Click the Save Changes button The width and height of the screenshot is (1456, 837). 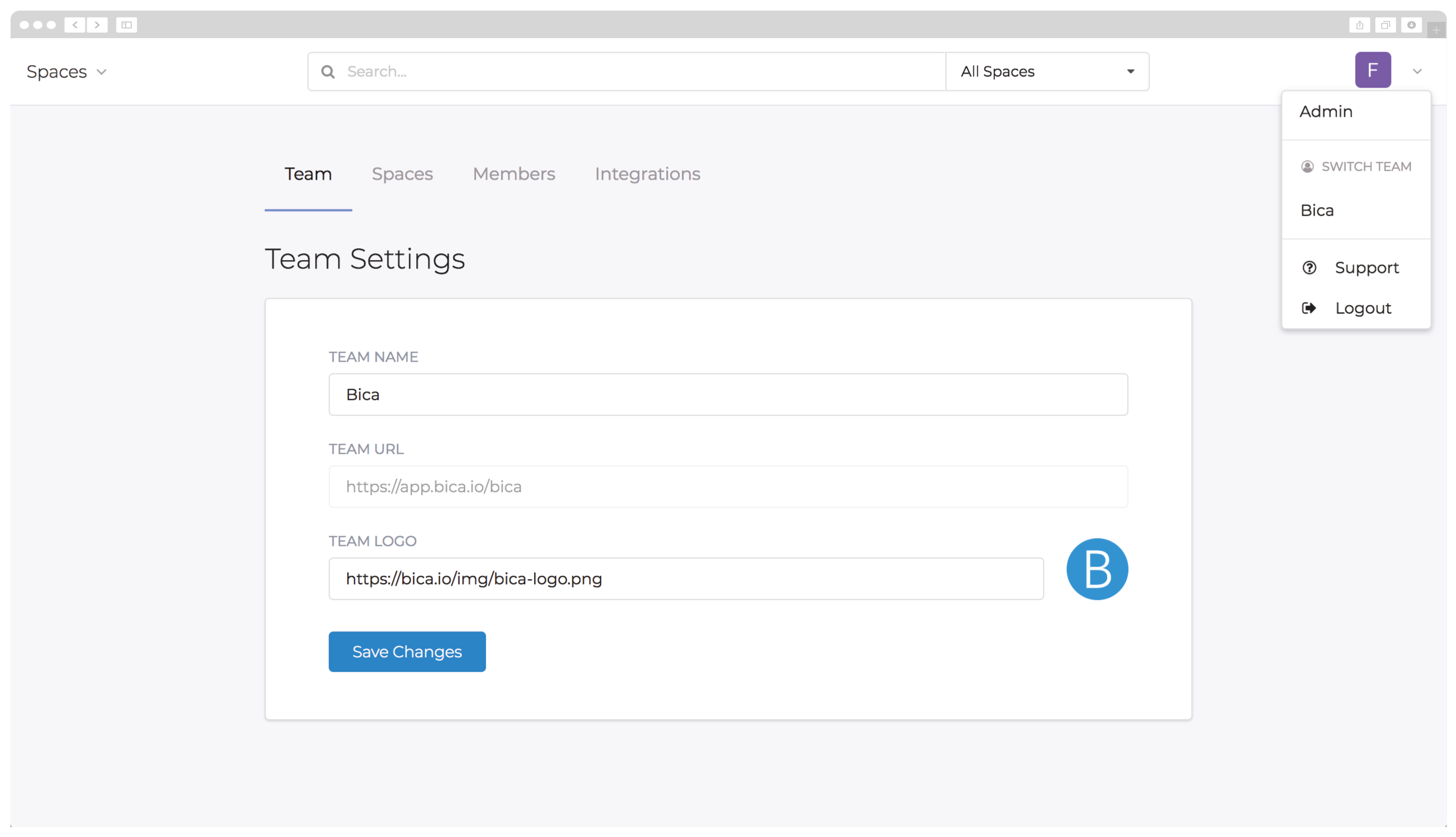[x=407, y=651]
